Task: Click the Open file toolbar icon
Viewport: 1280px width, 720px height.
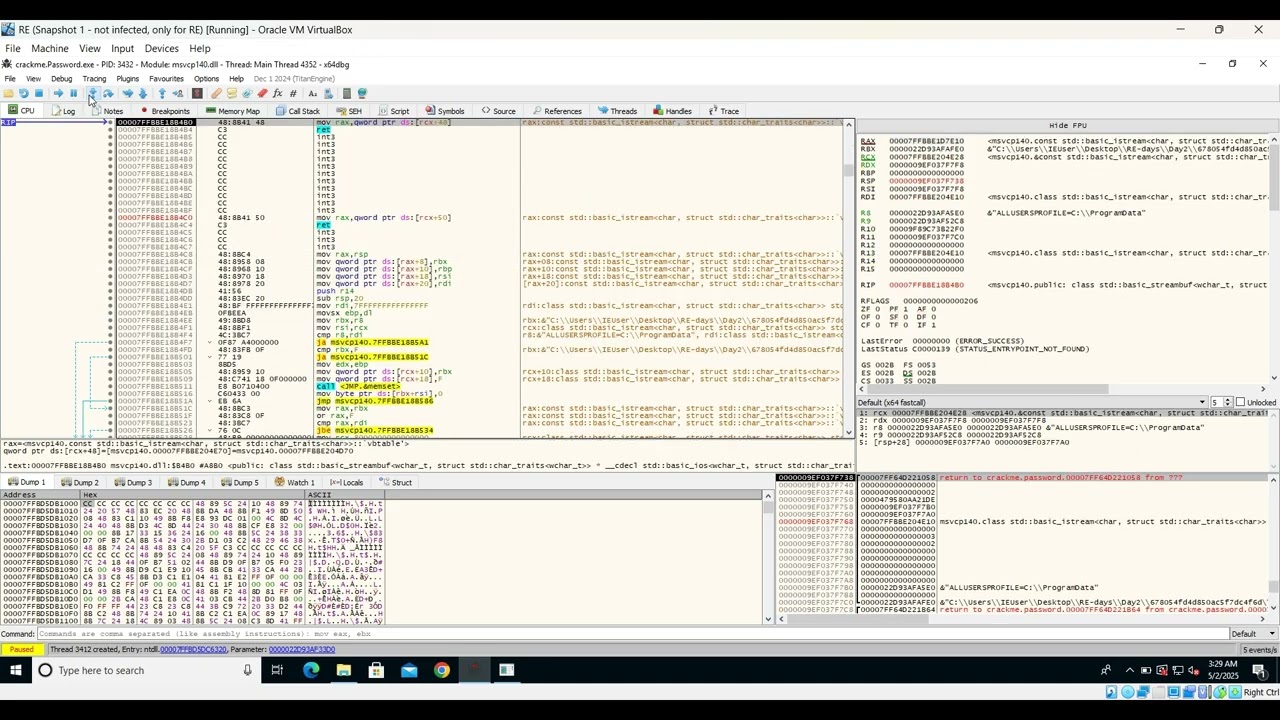Action: [9, 94]
